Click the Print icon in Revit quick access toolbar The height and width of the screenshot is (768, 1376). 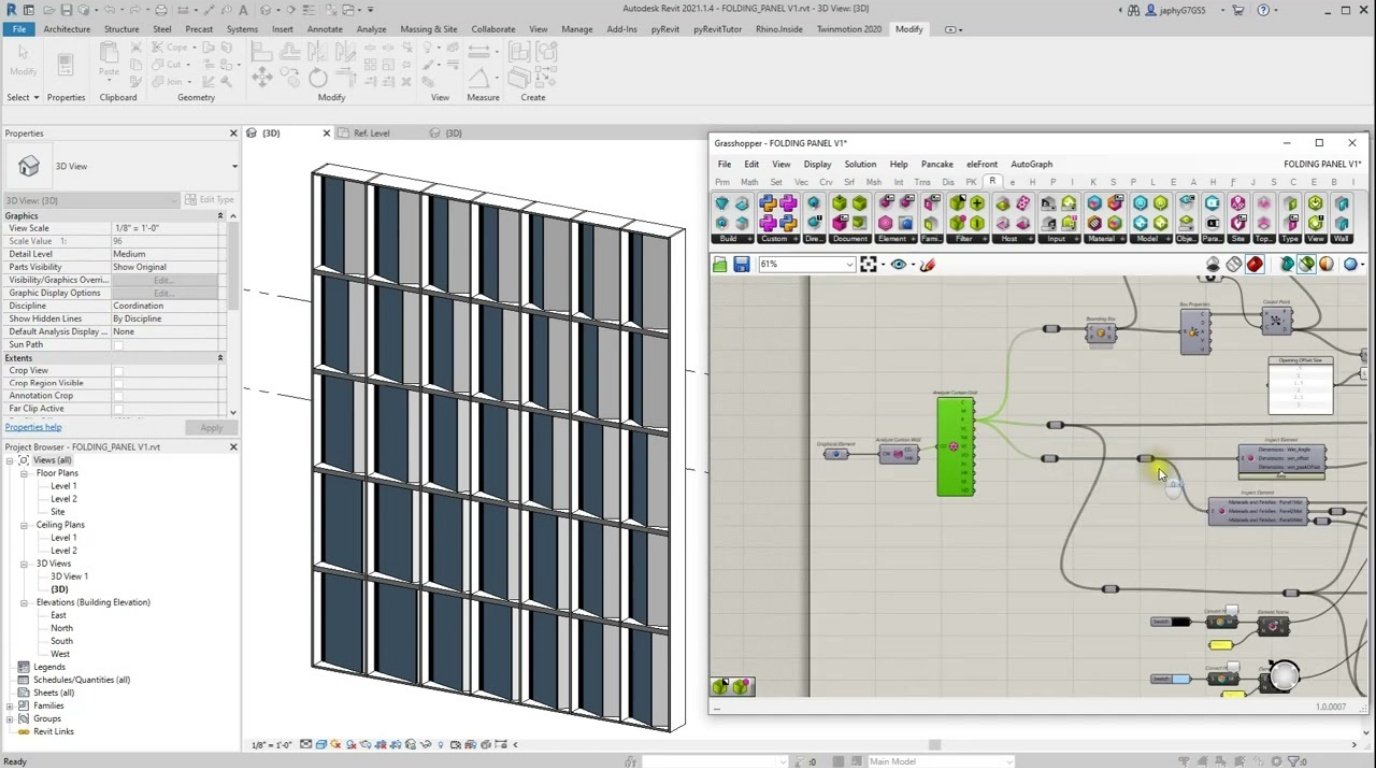click(x=162, y=10)
